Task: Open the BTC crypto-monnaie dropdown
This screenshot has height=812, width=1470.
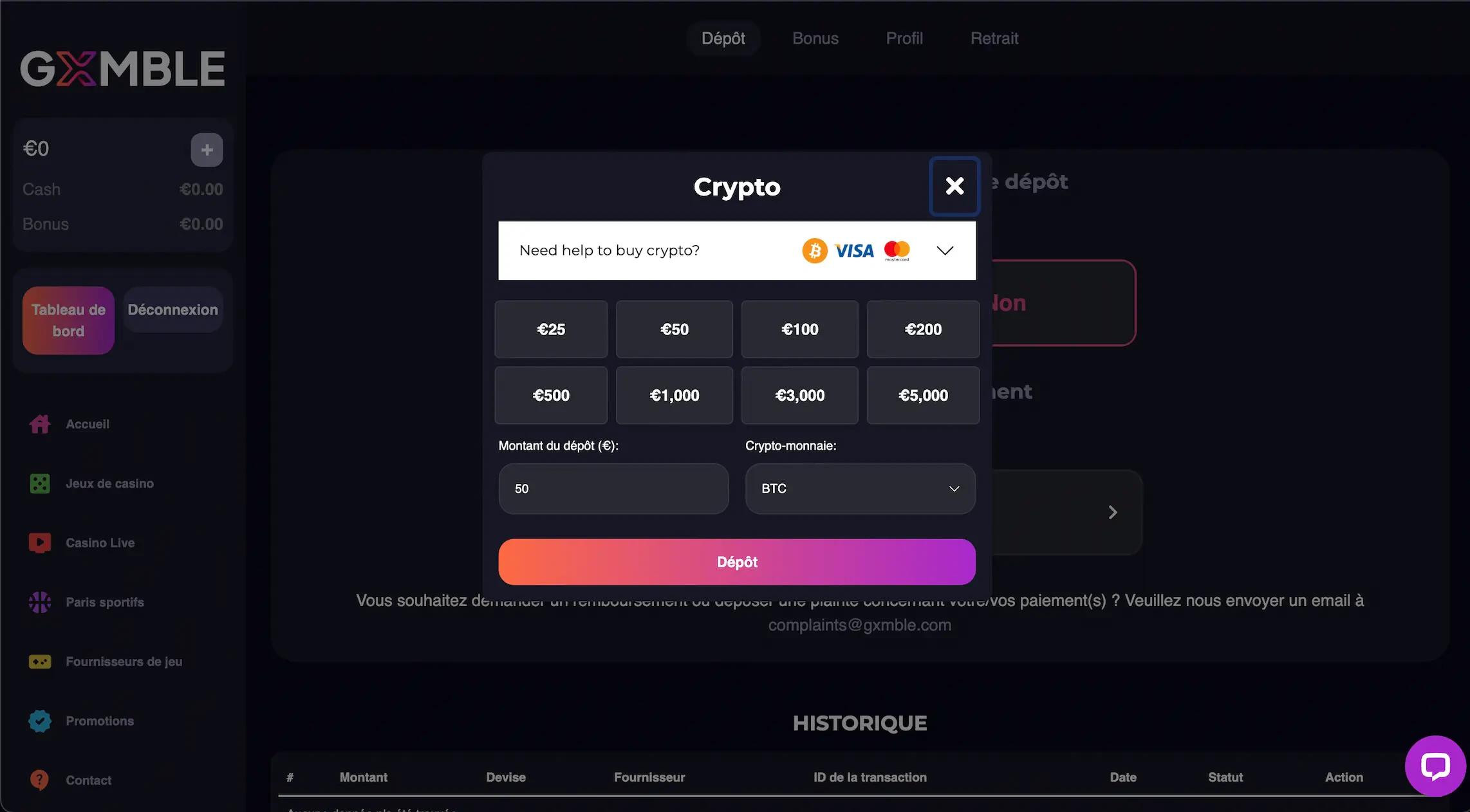Action: [x=860, y=488]
